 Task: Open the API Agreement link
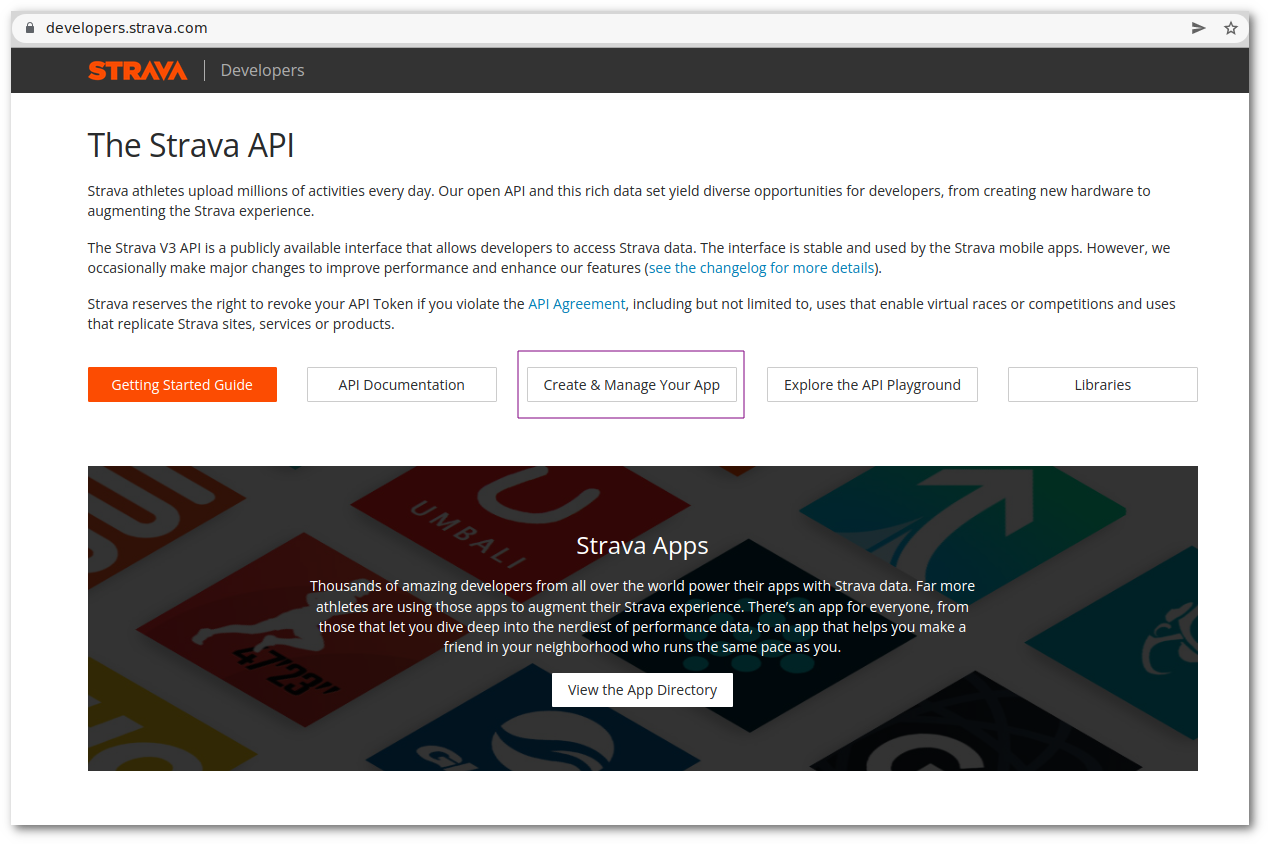[577, 304]
